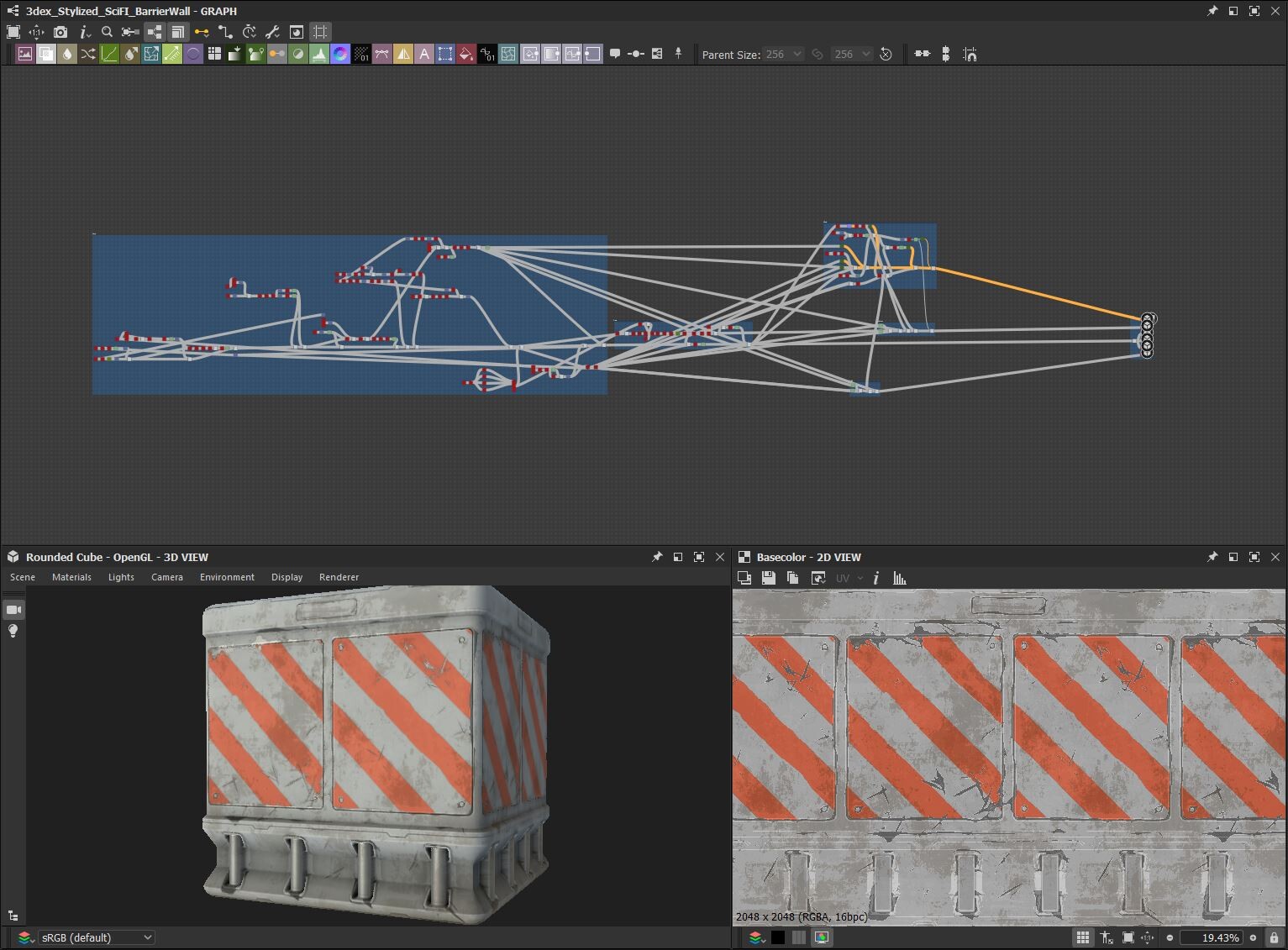The image size is (1288, 950).
Task: Click the plus button to zoom in
Action: click(x=1253, y=937)
